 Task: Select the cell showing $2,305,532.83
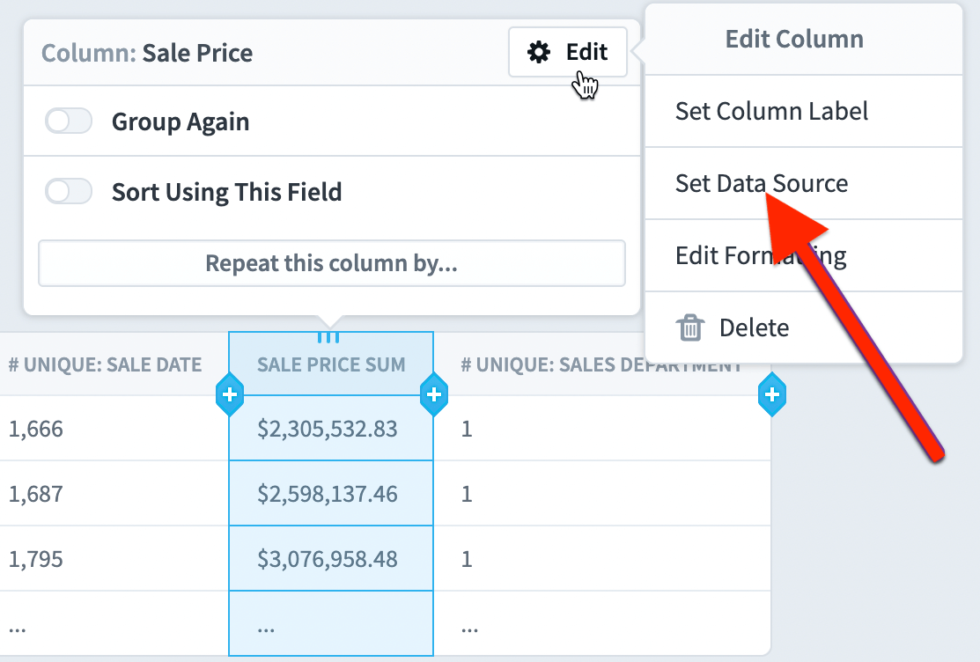[x=331, y=428]
